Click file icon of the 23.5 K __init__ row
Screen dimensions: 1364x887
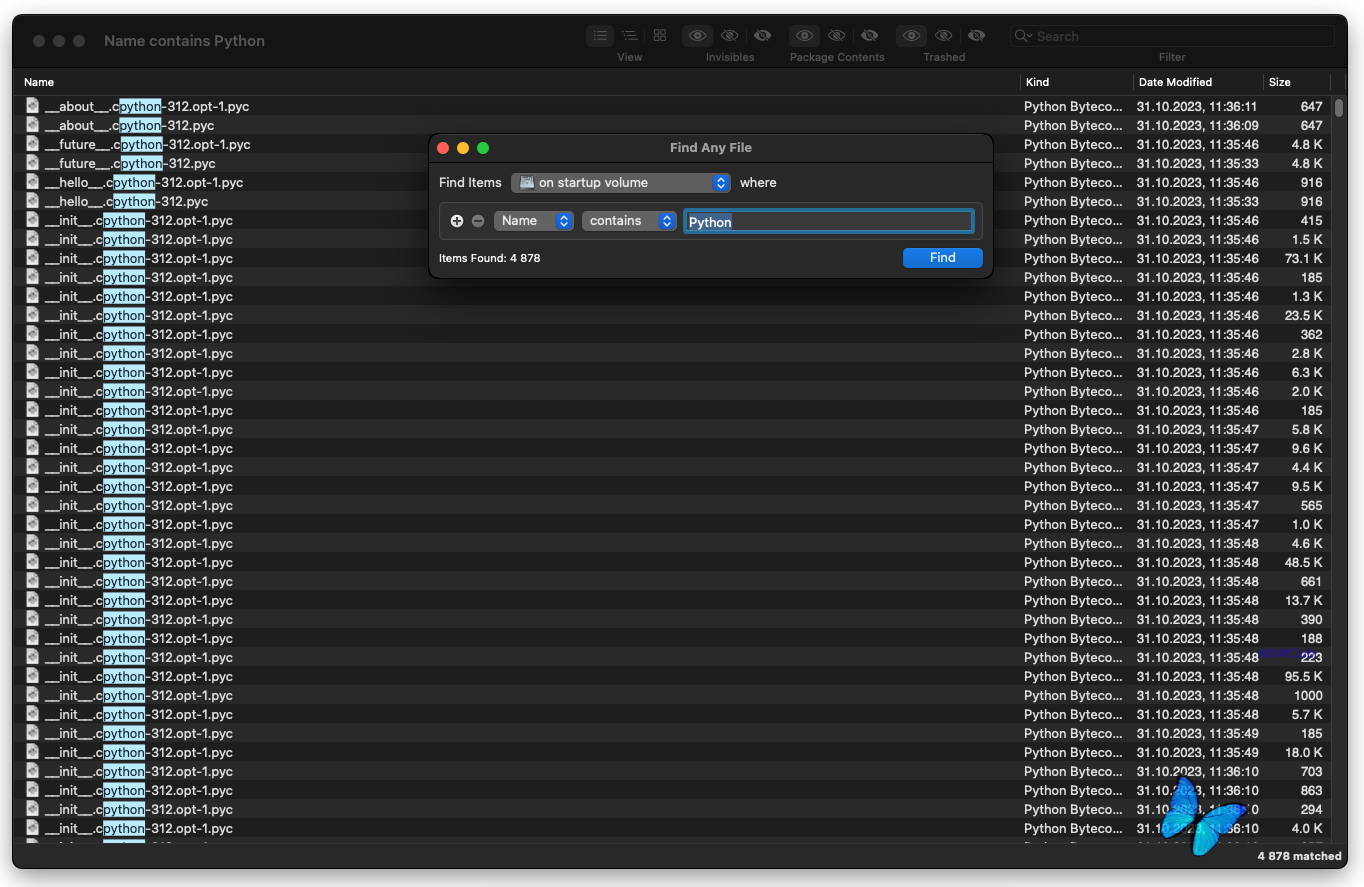coord(33,315)
